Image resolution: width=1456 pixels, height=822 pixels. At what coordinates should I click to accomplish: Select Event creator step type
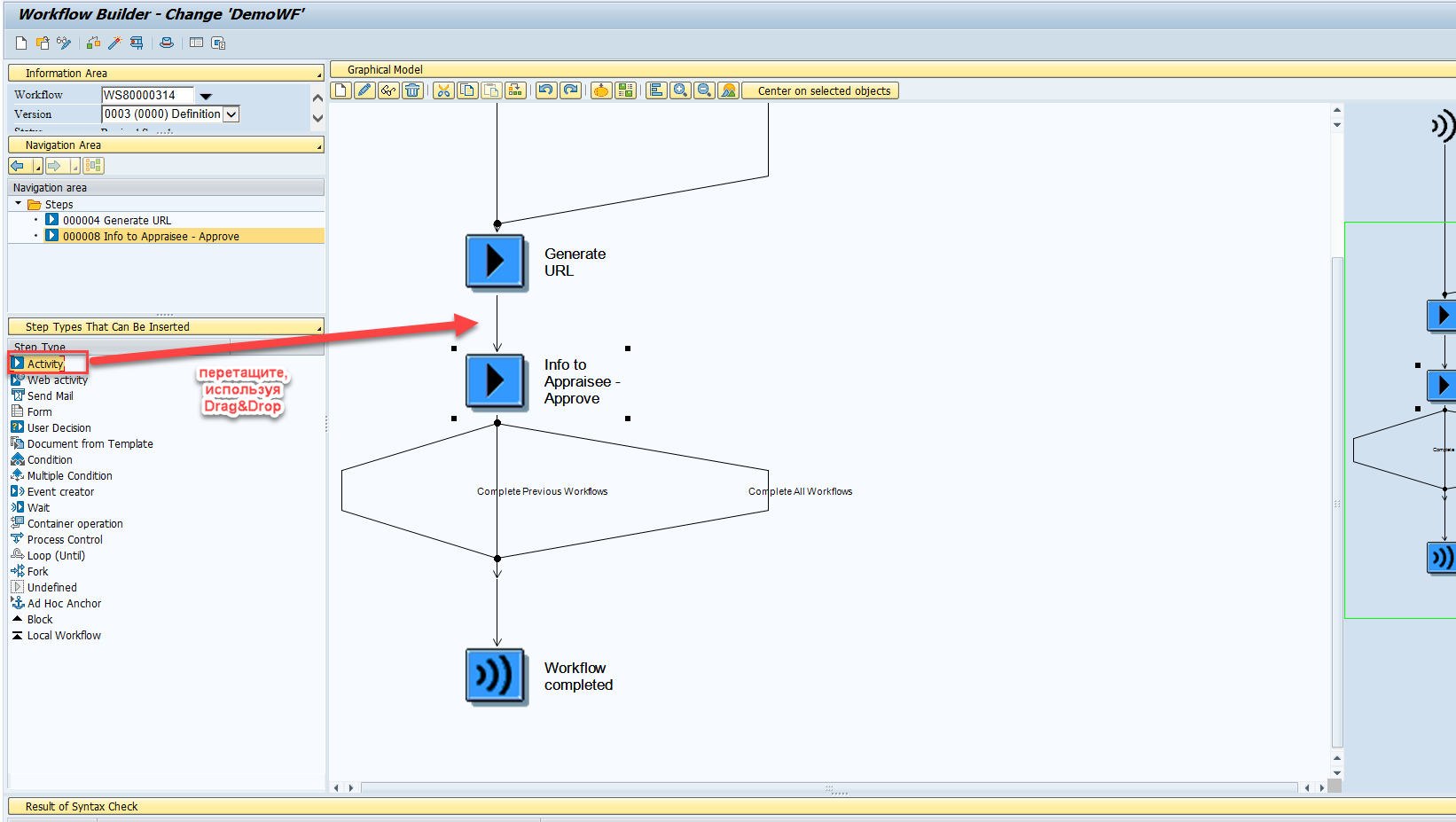pos(60,491)
